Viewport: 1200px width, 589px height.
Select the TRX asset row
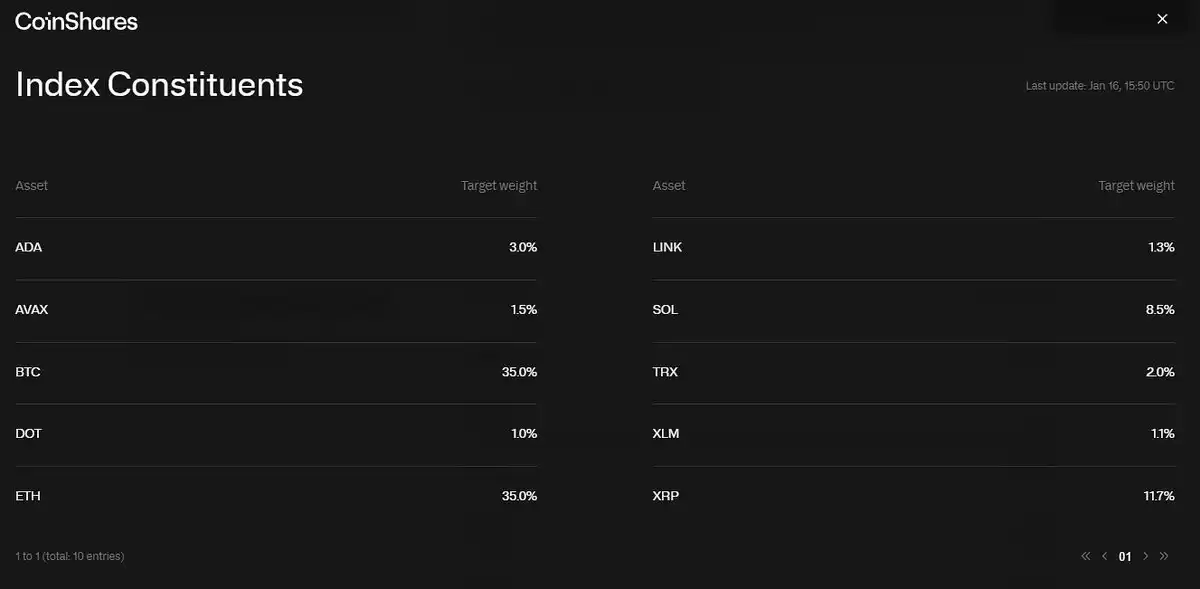tap(914, 372)
